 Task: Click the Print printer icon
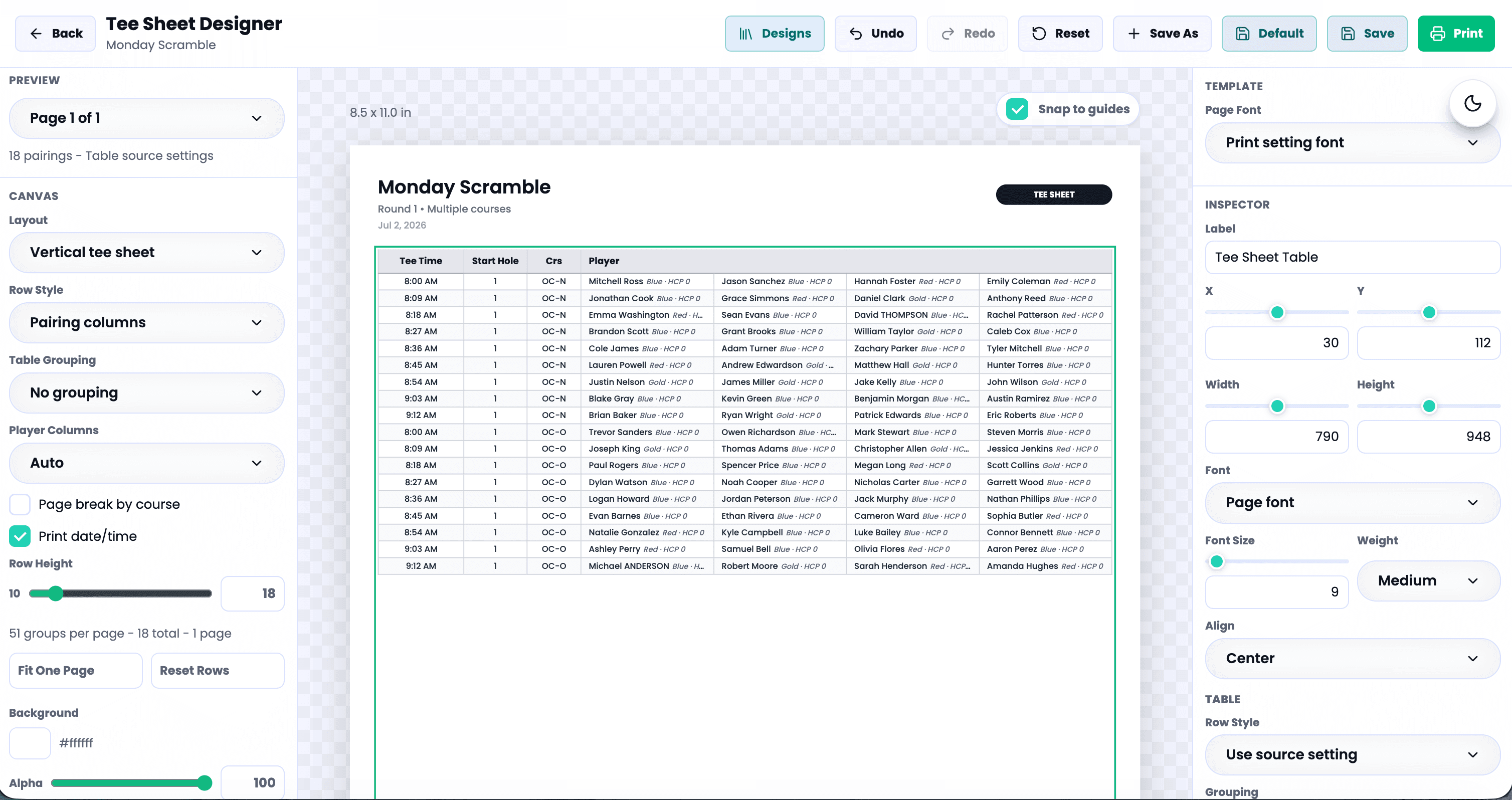[1437, 34]
